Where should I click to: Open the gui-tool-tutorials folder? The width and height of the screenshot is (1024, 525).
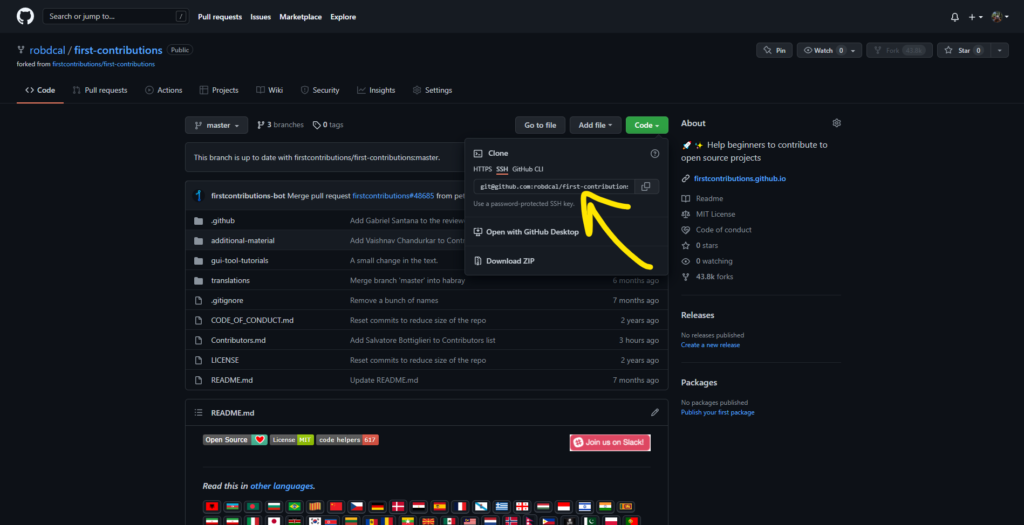(240, 261)
